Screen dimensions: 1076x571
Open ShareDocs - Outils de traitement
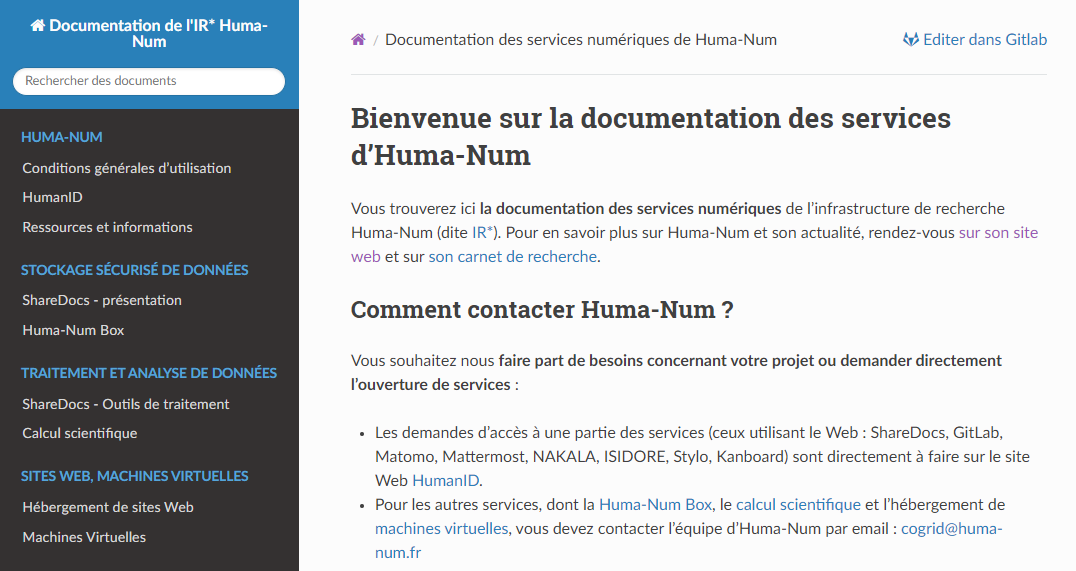pos(126,404)
